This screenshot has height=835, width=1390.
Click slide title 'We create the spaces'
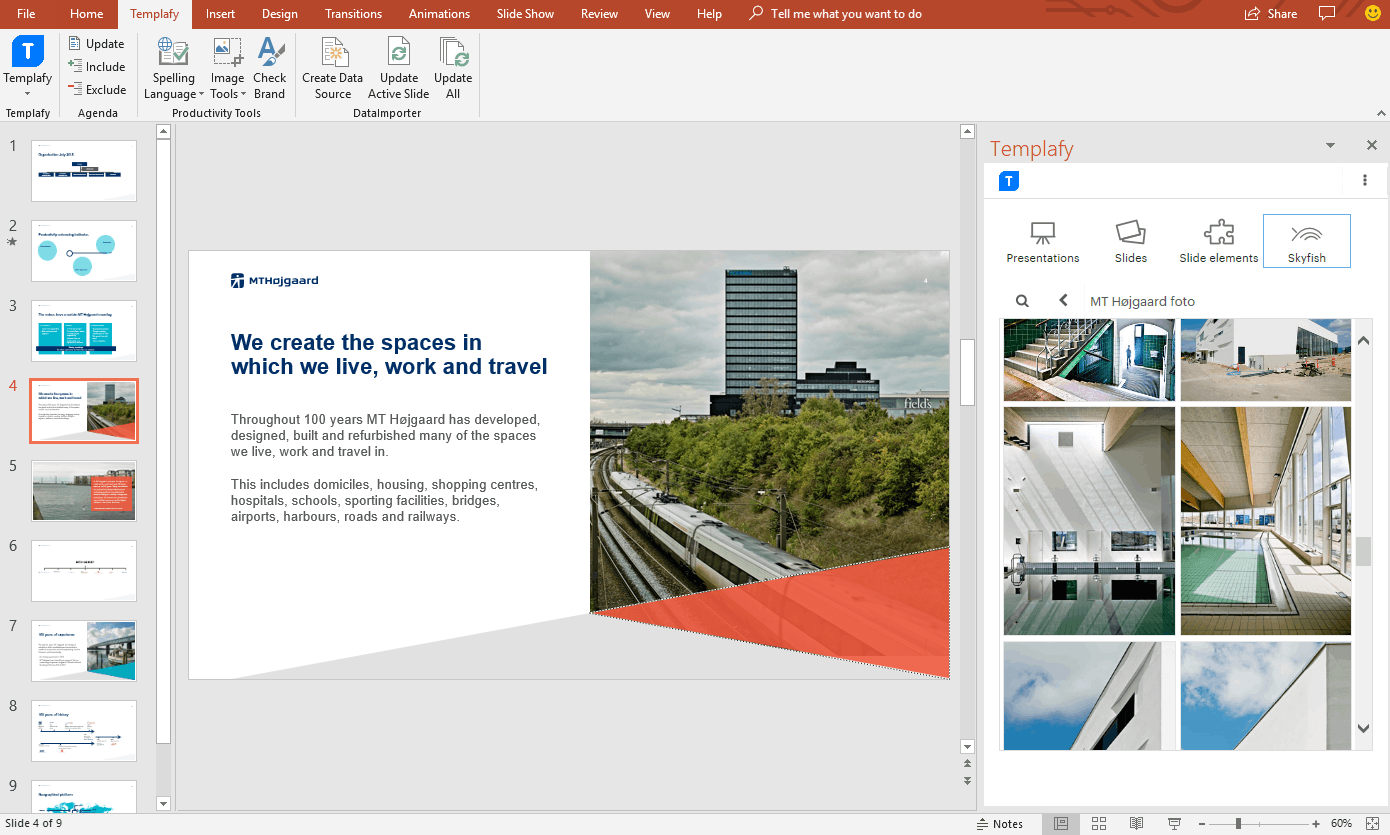(389, 355)
